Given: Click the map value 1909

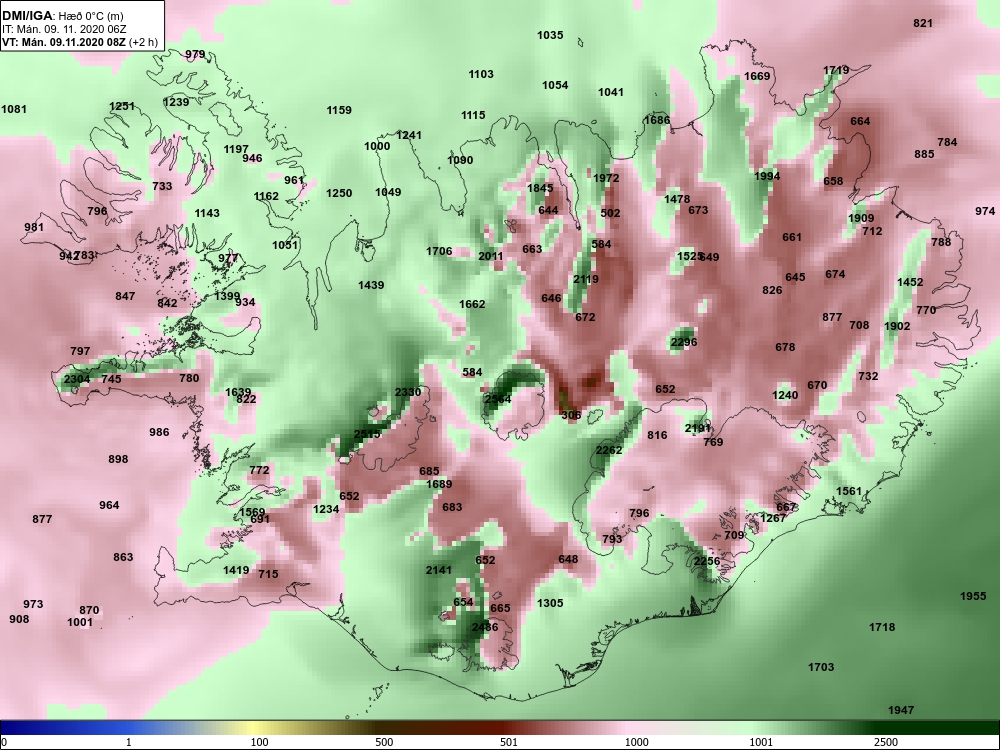Looking at the screenshot, I should point(861,218).
